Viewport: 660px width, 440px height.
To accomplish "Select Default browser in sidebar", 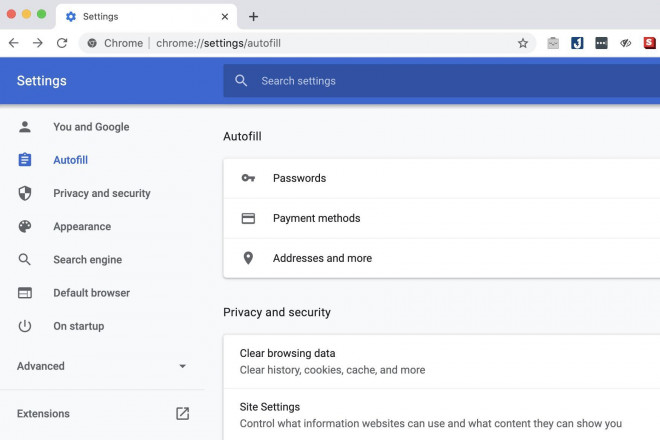I will pos(91,293).
